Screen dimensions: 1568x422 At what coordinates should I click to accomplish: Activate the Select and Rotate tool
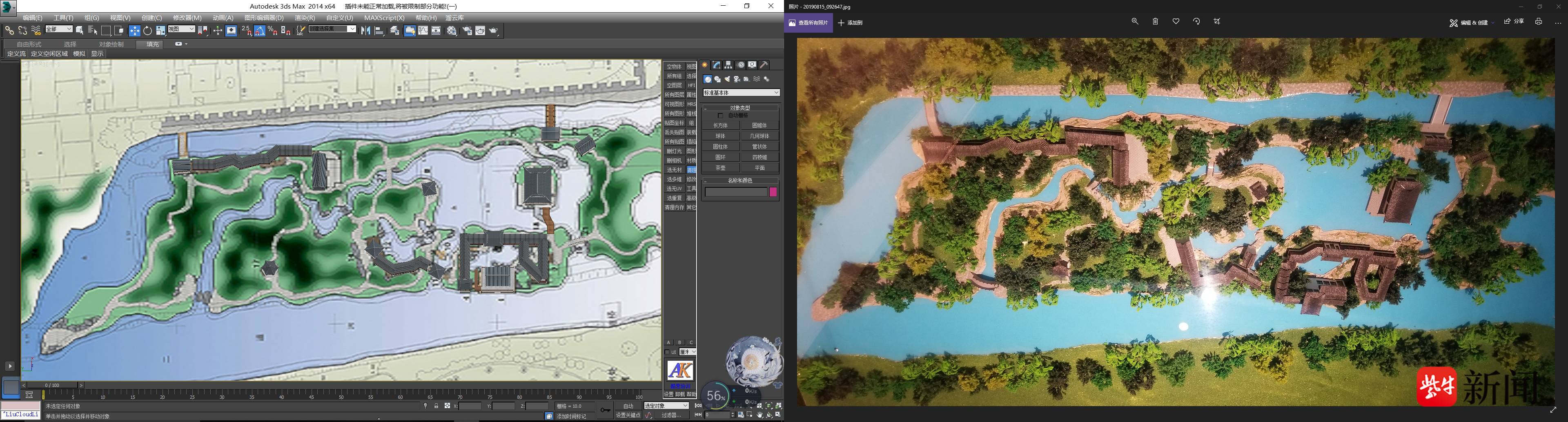[147, 30]
